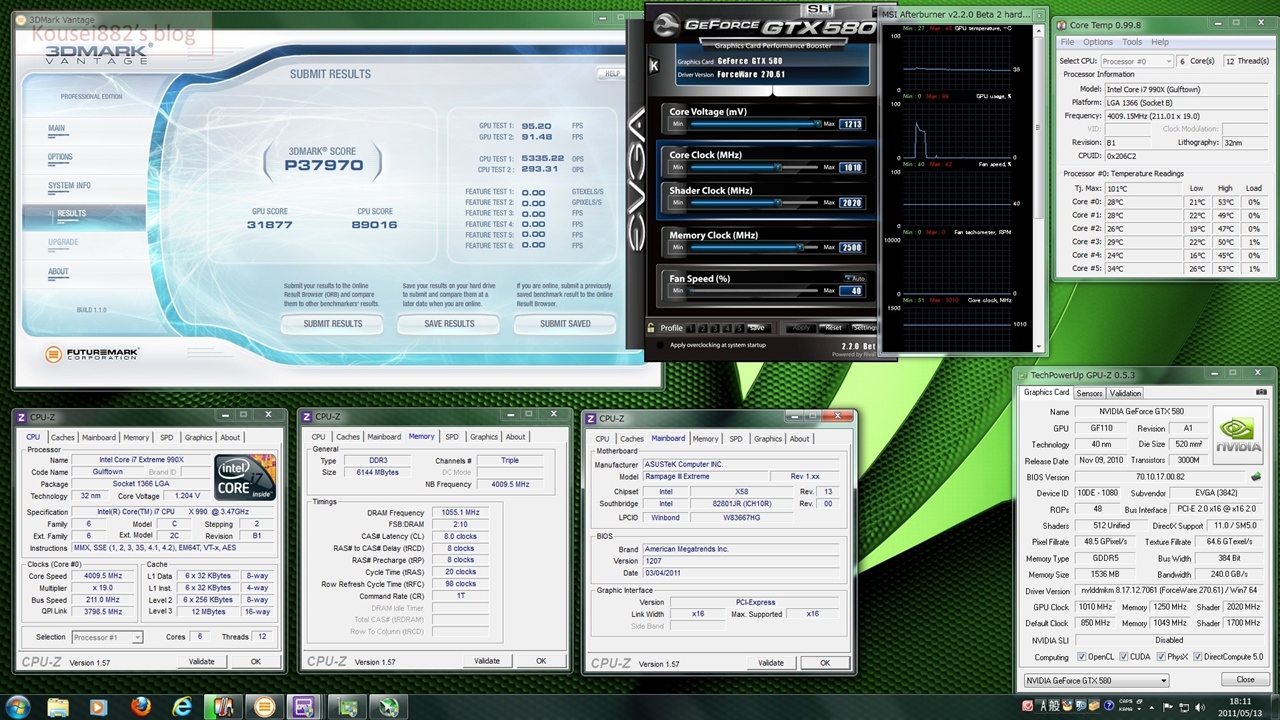This screenshot has height=720, width=1280.
Task: Open the Help menu in Core Temp
Action: [x=1160, y=42]
